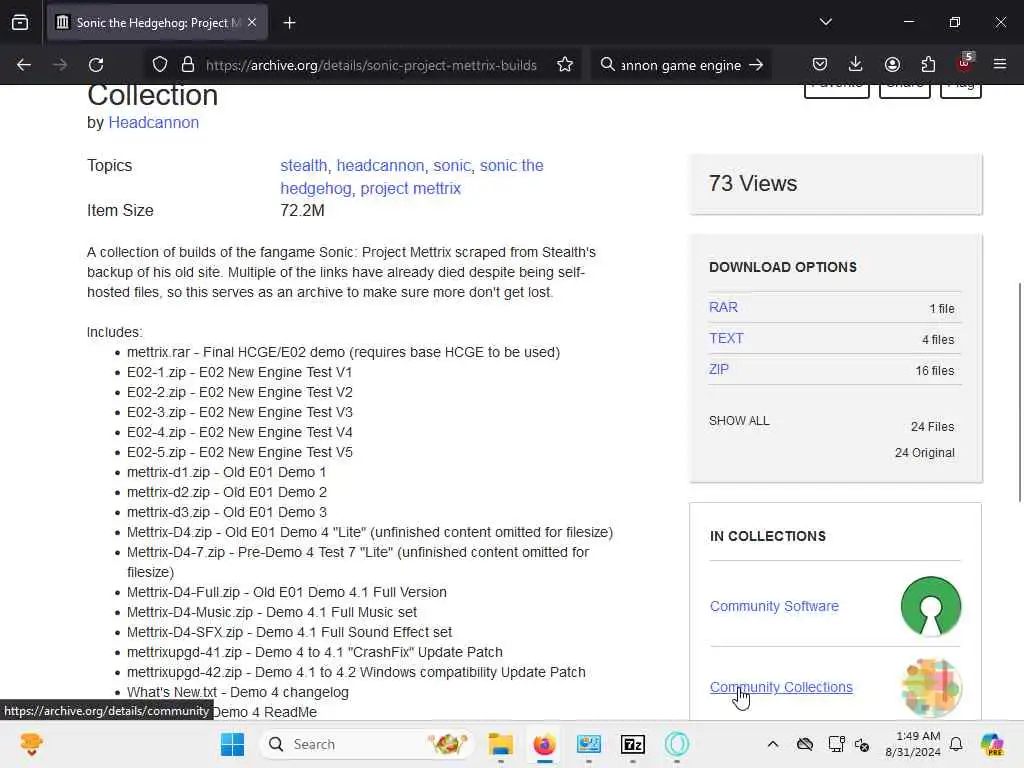The width and height of the screenshot is (1024, 768).
Task: Open the extensions puzzle icon
Action: point(928,64)
